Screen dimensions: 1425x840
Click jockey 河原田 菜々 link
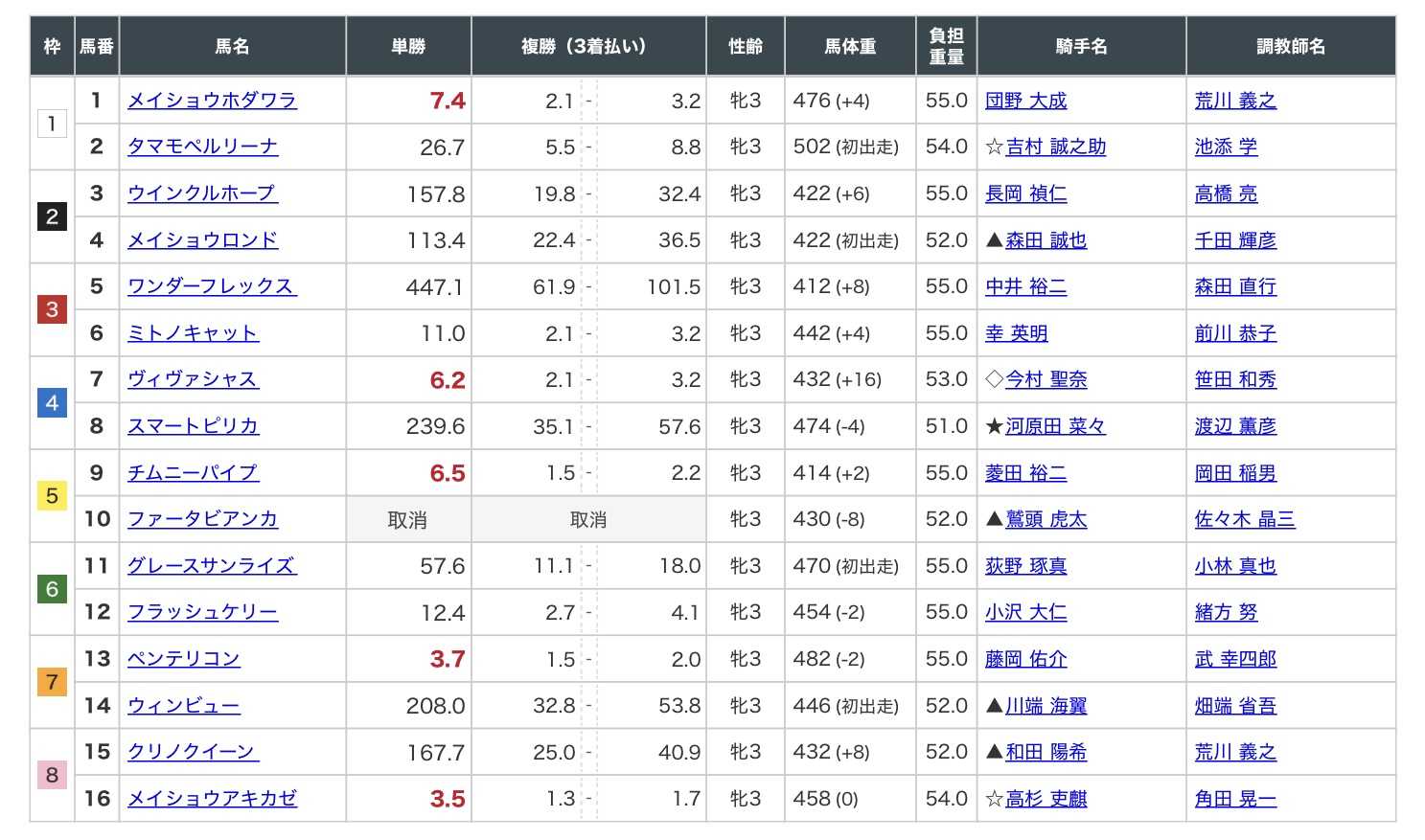tap(1055, 426)
